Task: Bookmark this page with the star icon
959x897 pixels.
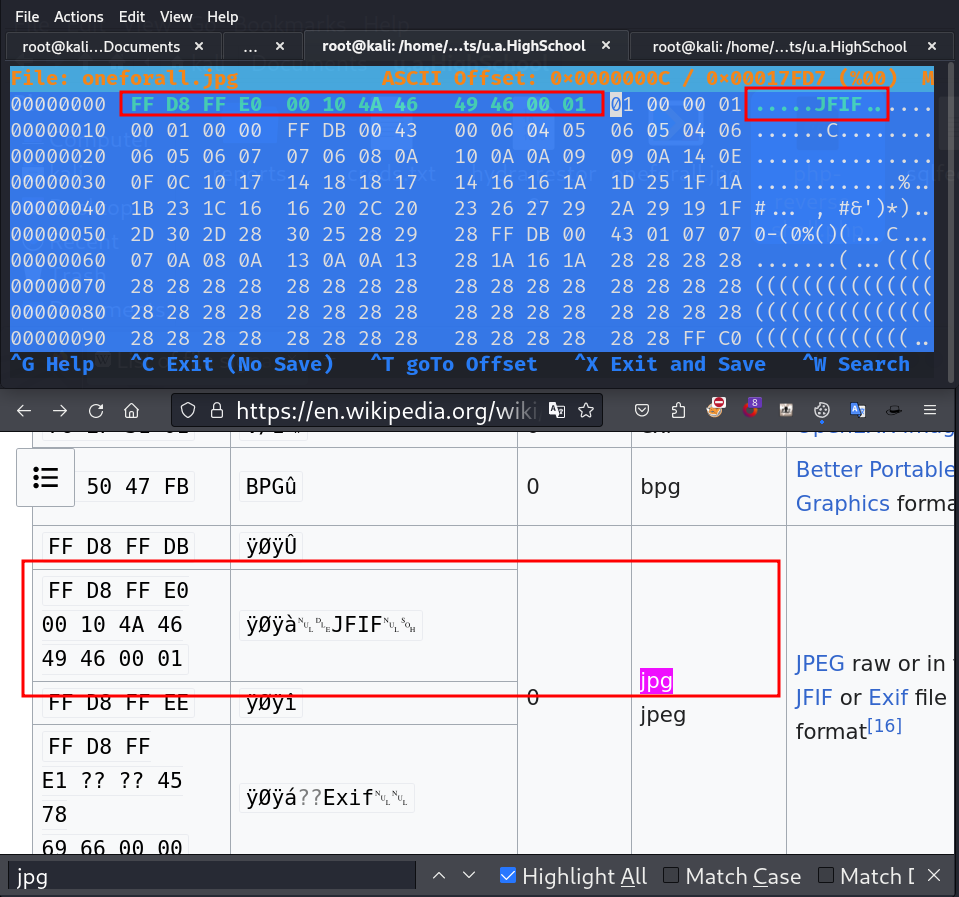Action: (587, 410)
